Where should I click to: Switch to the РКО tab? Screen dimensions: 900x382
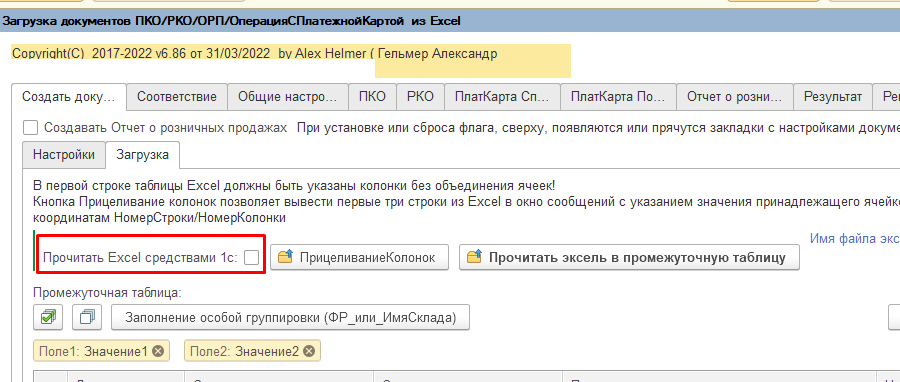420,96
